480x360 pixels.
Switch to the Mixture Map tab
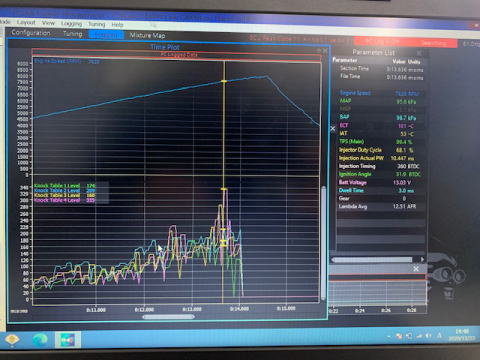click(147, 35)
